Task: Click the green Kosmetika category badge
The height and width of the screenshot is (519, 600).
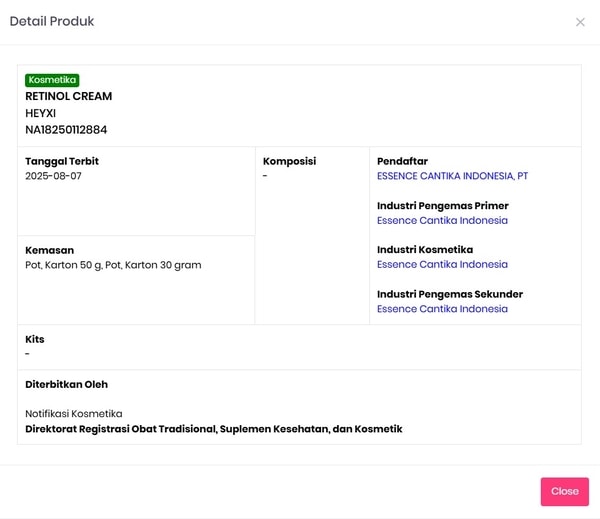Action: coord(52,80)
